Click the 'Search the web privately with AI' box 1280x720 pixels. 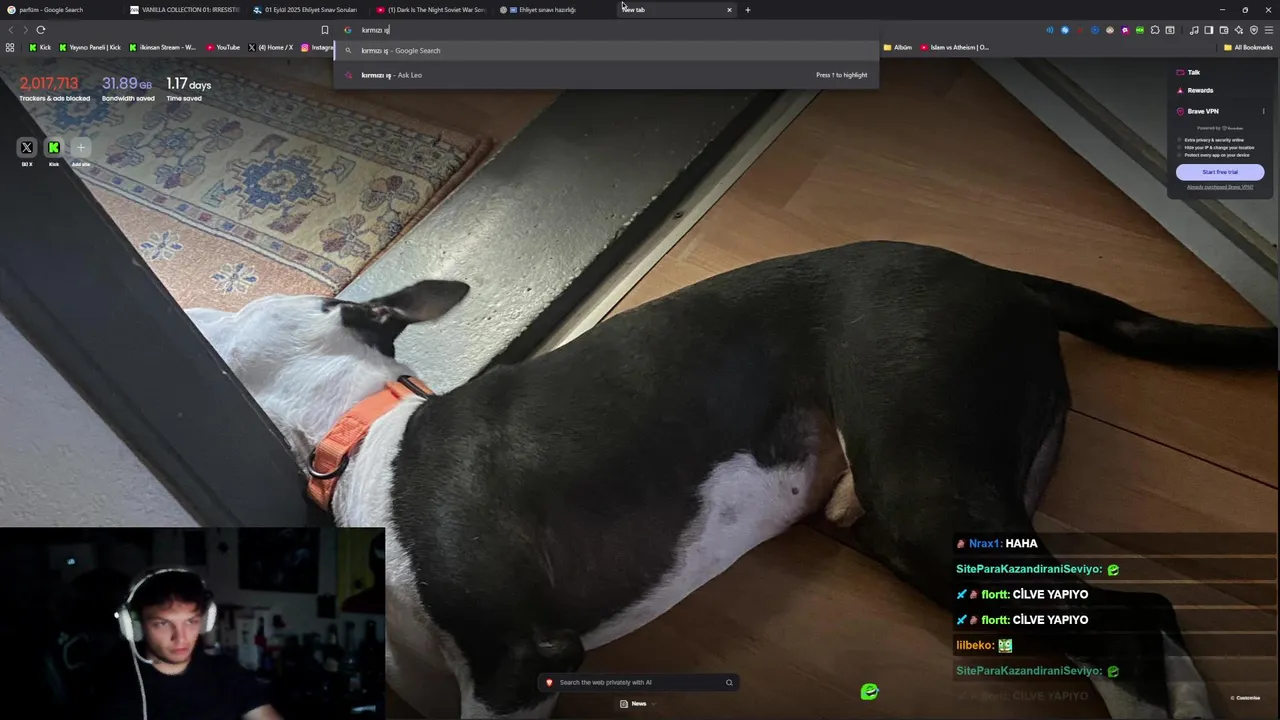click(640, 682)
